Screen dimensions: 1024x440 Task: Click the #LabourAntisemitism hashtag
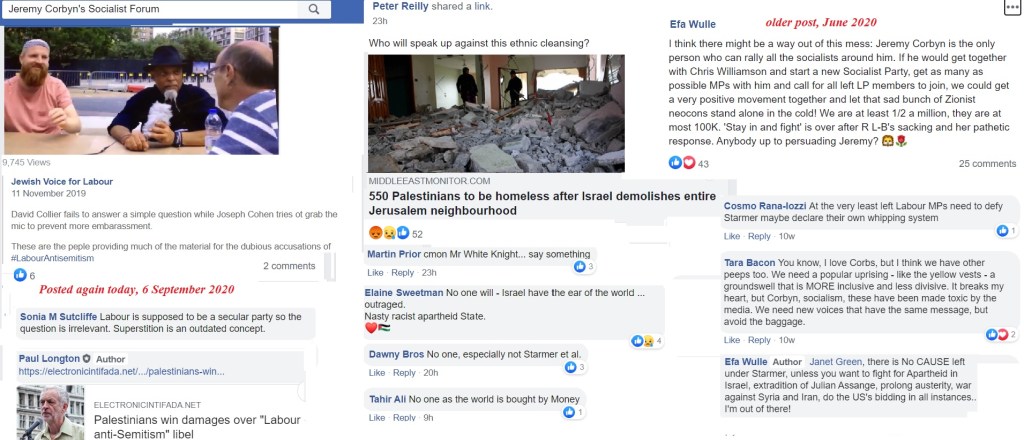pos(53,258)
